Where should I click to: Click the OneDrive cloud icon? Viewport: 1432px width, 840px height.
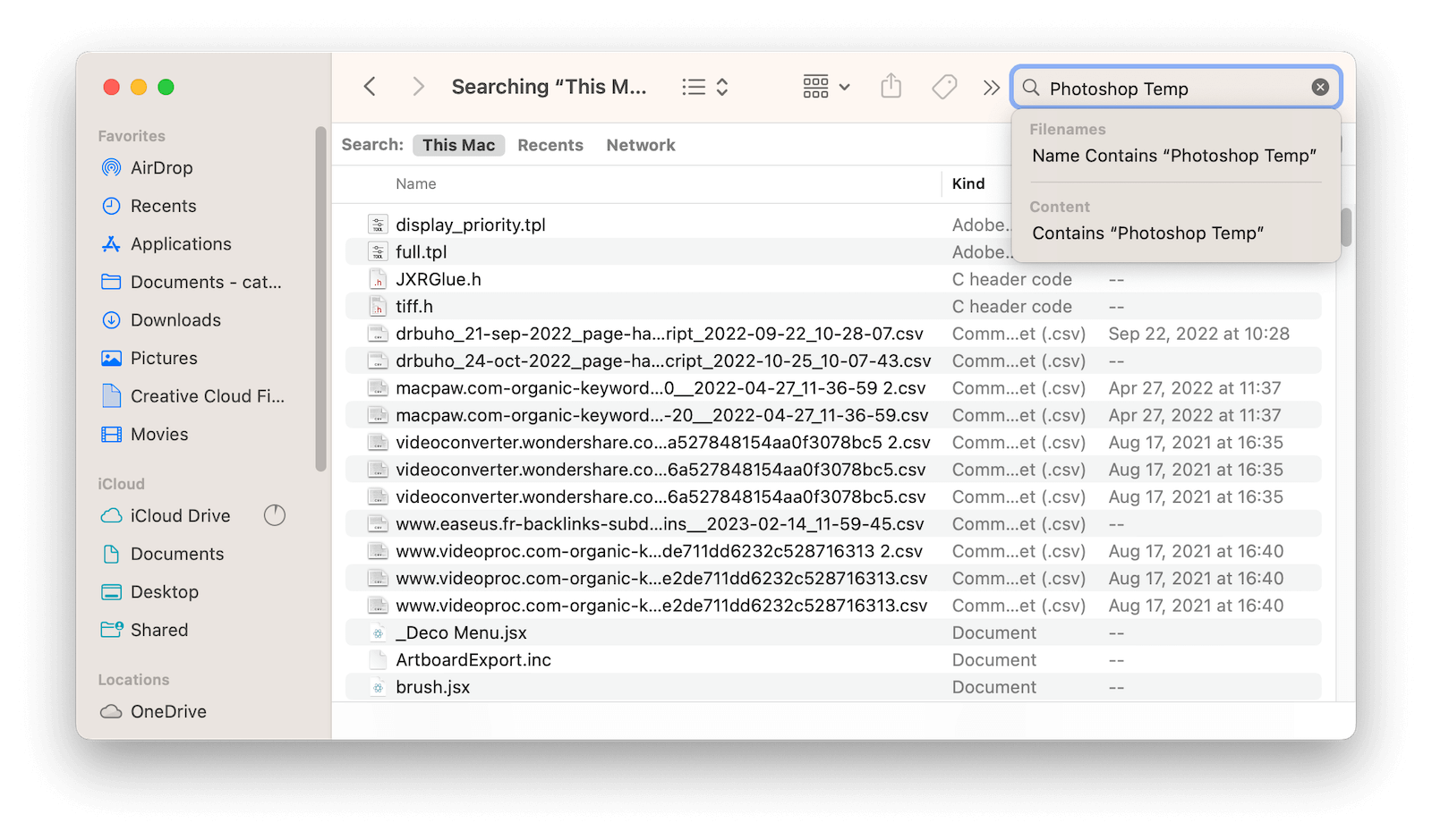[111, 711]
